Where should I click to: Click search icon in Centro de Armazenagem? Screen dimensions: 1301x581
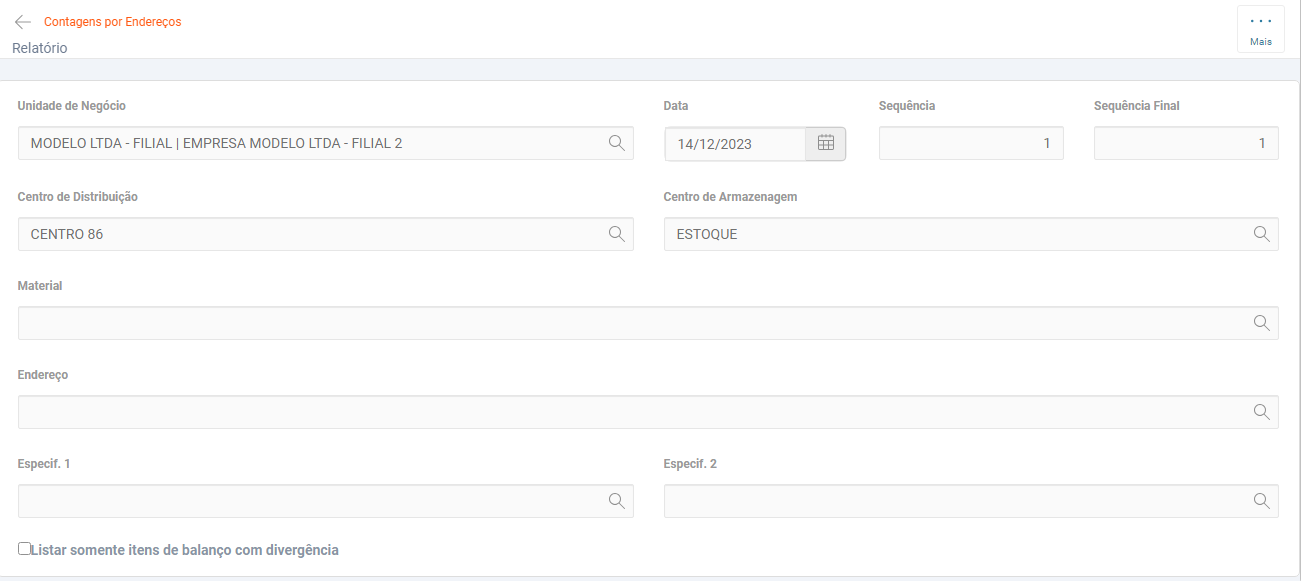coord(1262,234)
